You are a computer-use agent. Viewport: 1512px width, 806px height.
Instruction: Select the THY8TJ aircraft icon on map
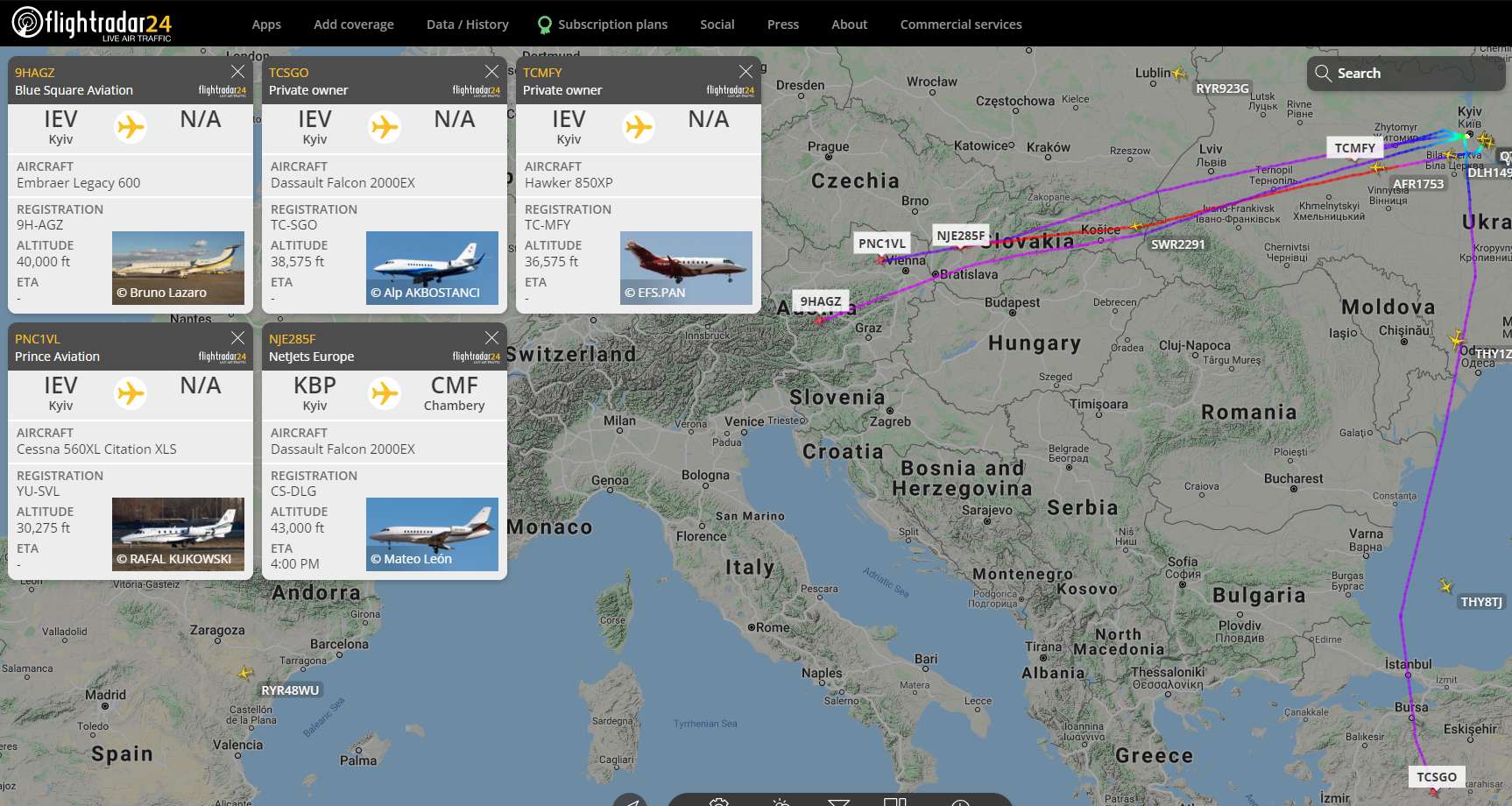click(x=1445, y=585)
